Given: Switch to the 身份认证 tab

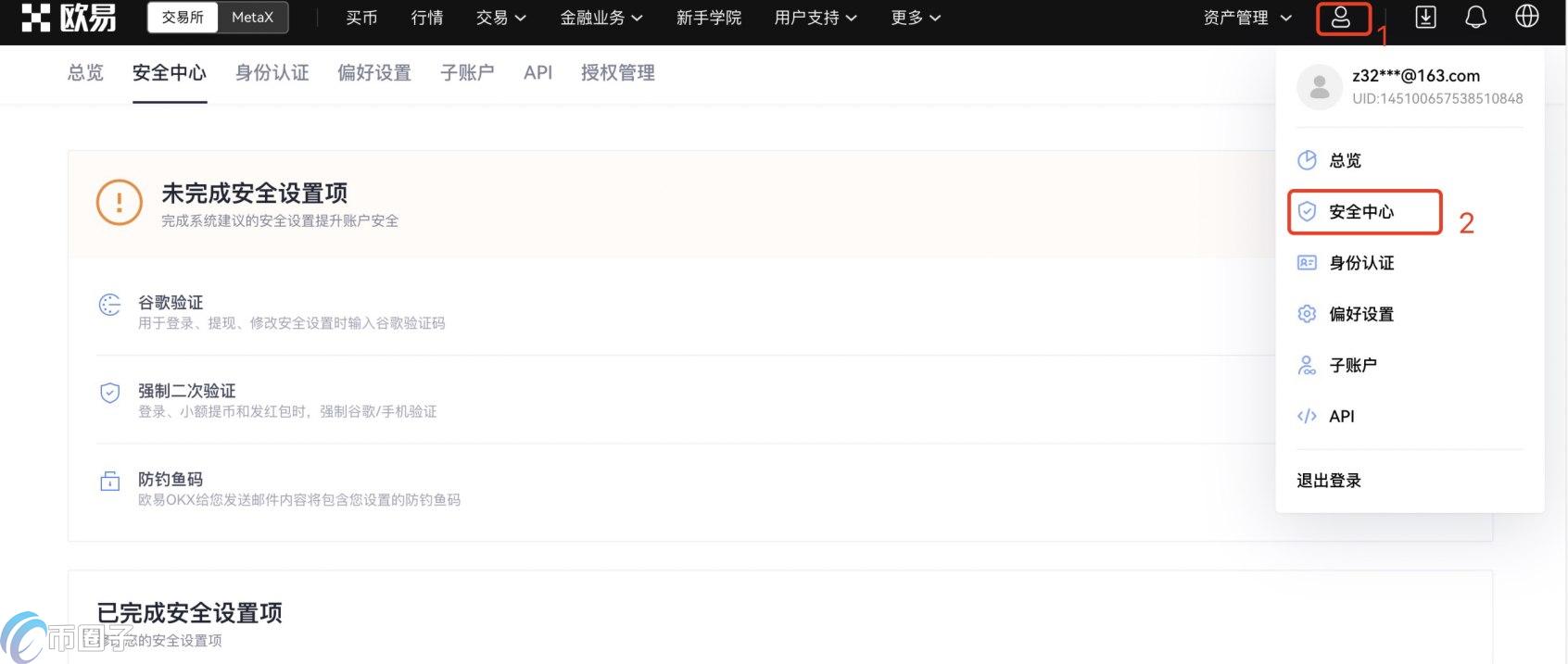Looking at the screenshot, I should pos(272,72).
